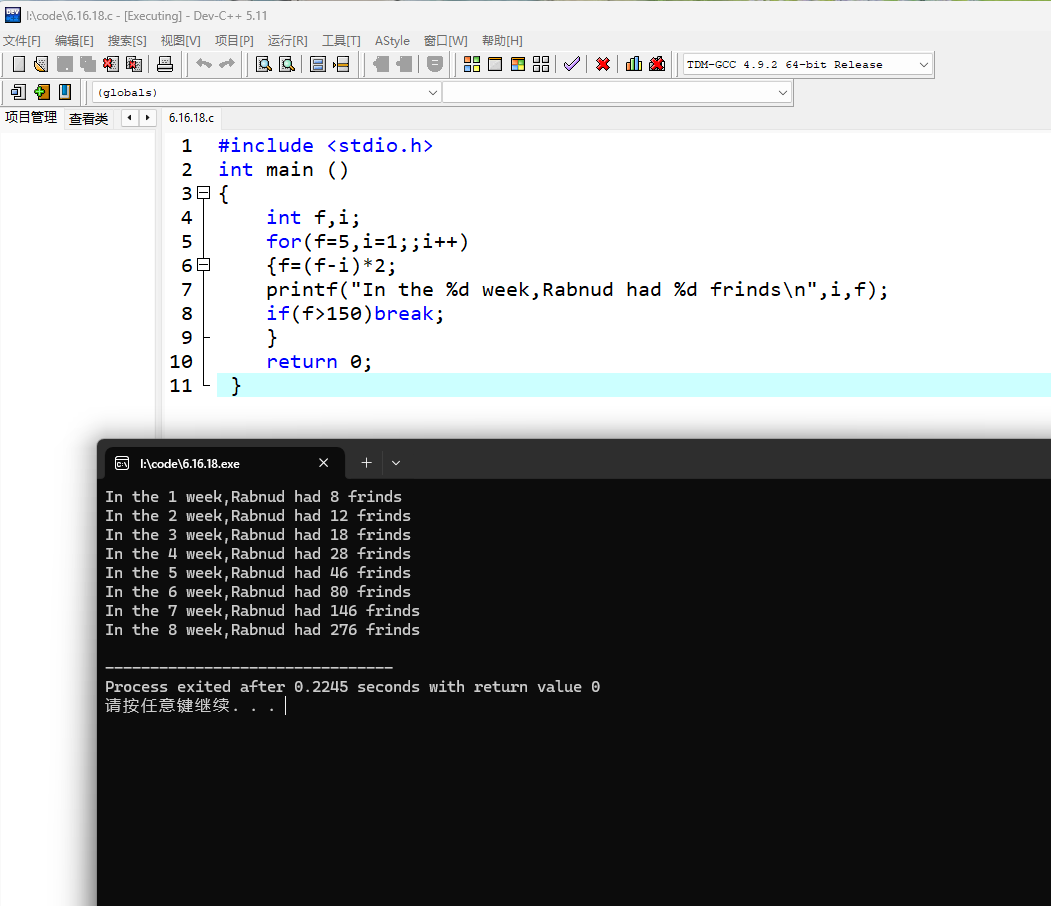
Task: Open the 文件[F] menu
Action: tap(22, 41)
